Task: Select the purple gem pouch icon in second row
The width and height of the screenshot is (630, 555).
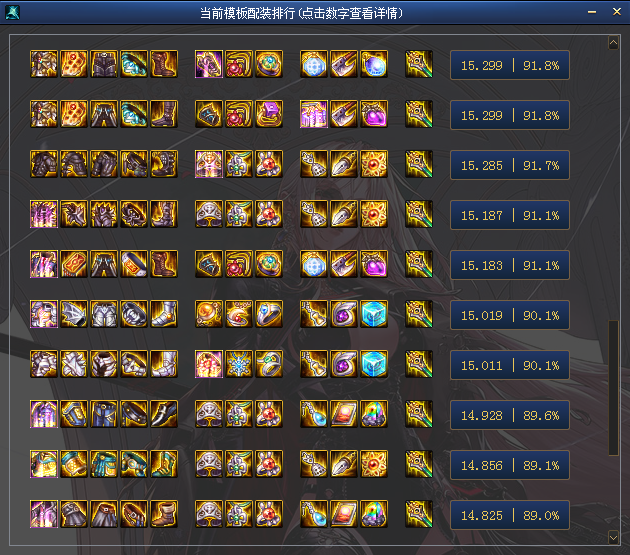Action: (374, 114)
